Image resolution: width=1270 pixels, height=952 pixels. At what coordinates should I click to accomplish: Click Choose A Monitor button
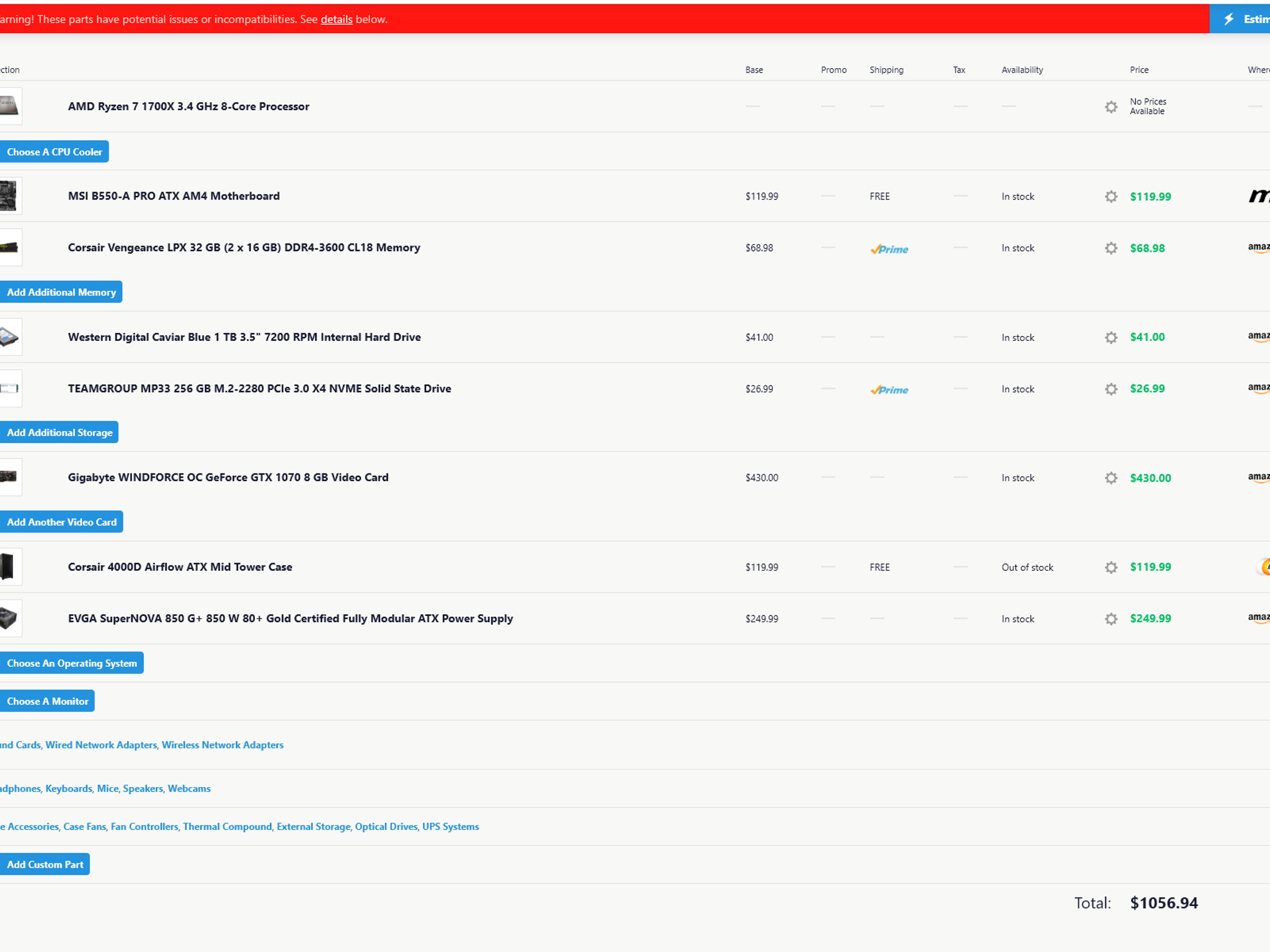pos(47,701)
